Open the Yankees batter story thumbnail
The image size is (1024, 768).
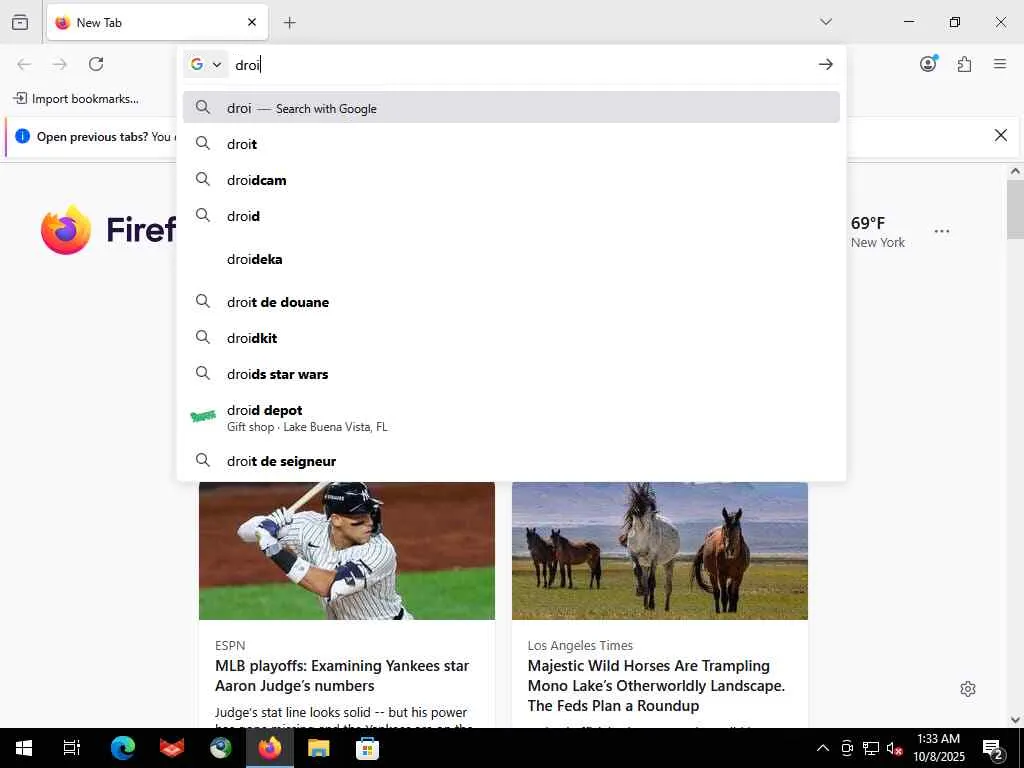point(347,551)
